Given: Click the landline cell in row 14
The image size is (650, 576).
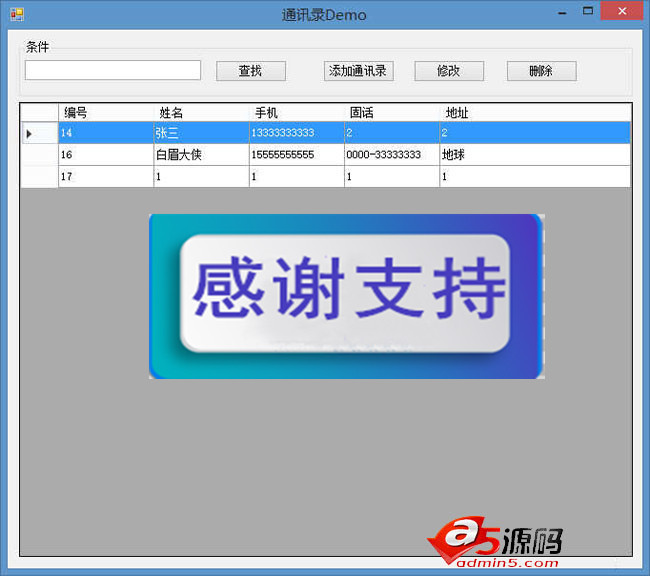Looking at the screenshot, I should (x=392, y=133).
